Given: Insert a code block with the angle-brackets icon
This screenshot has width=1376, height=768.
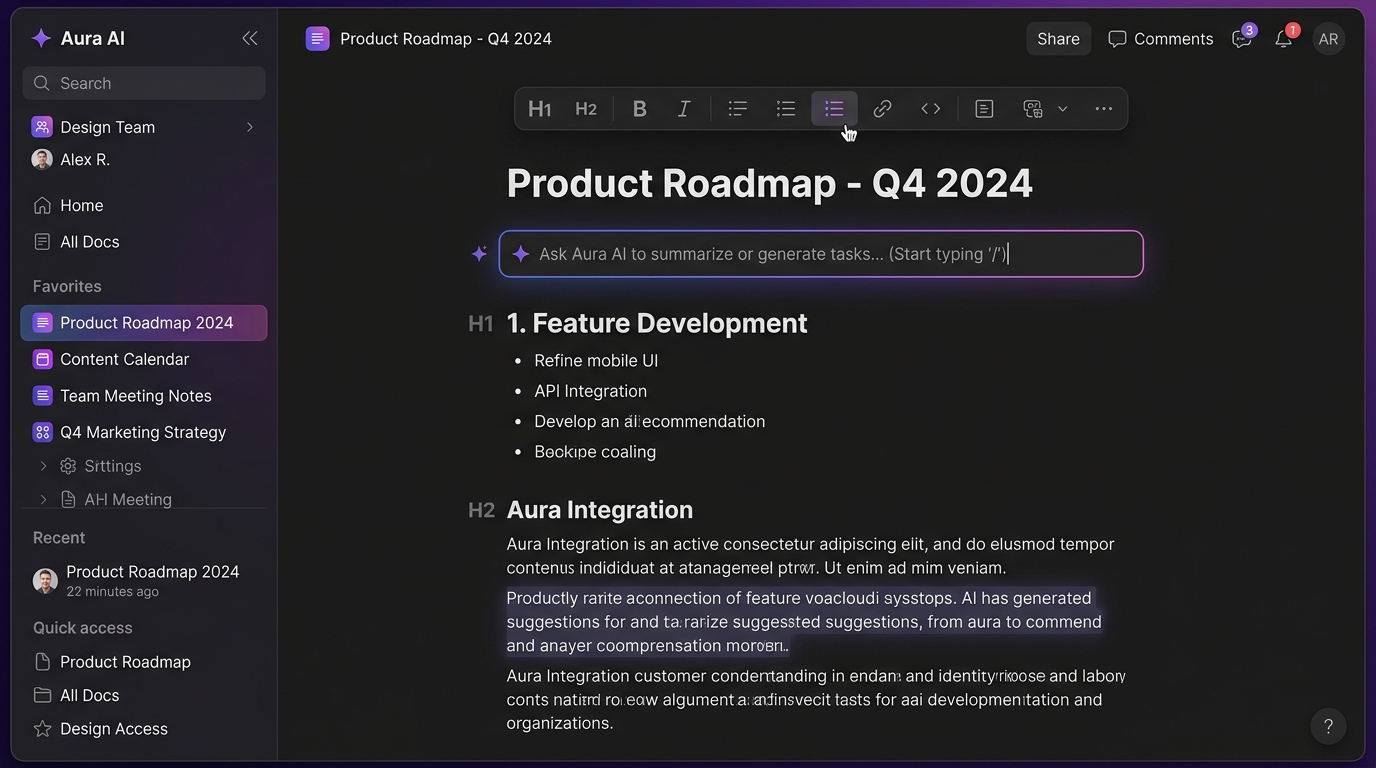Looking at the screenshot, I should pyautogui.click(x=931, y=109).
